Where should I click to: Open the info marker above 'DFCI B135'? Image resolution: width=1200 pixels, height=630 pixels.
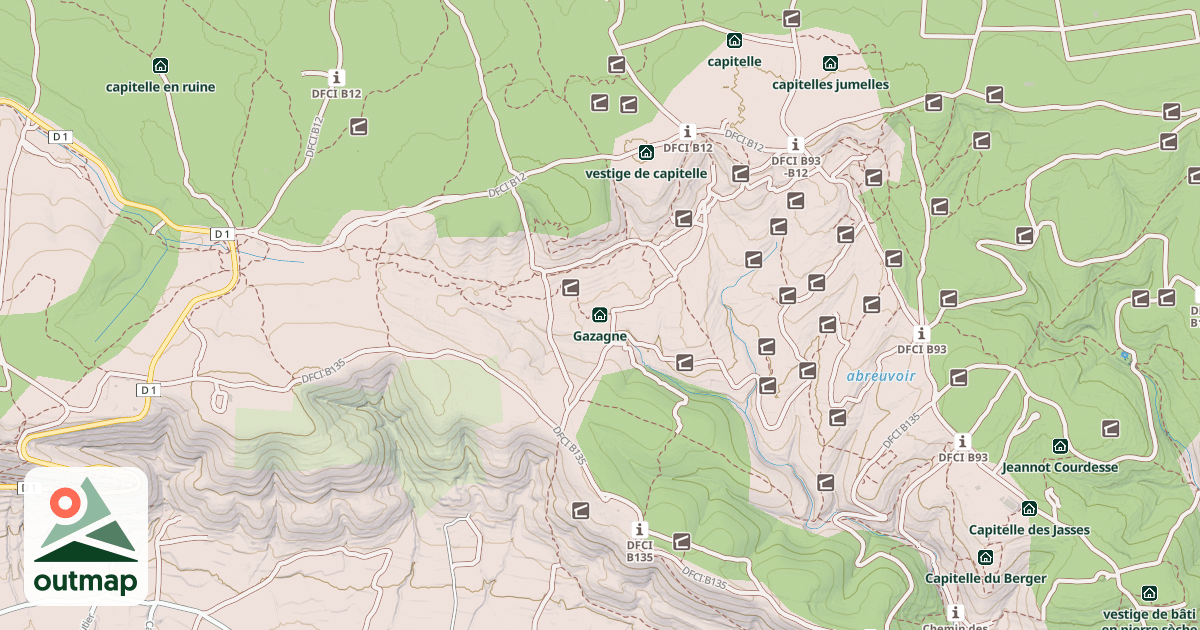pos(640,530)
